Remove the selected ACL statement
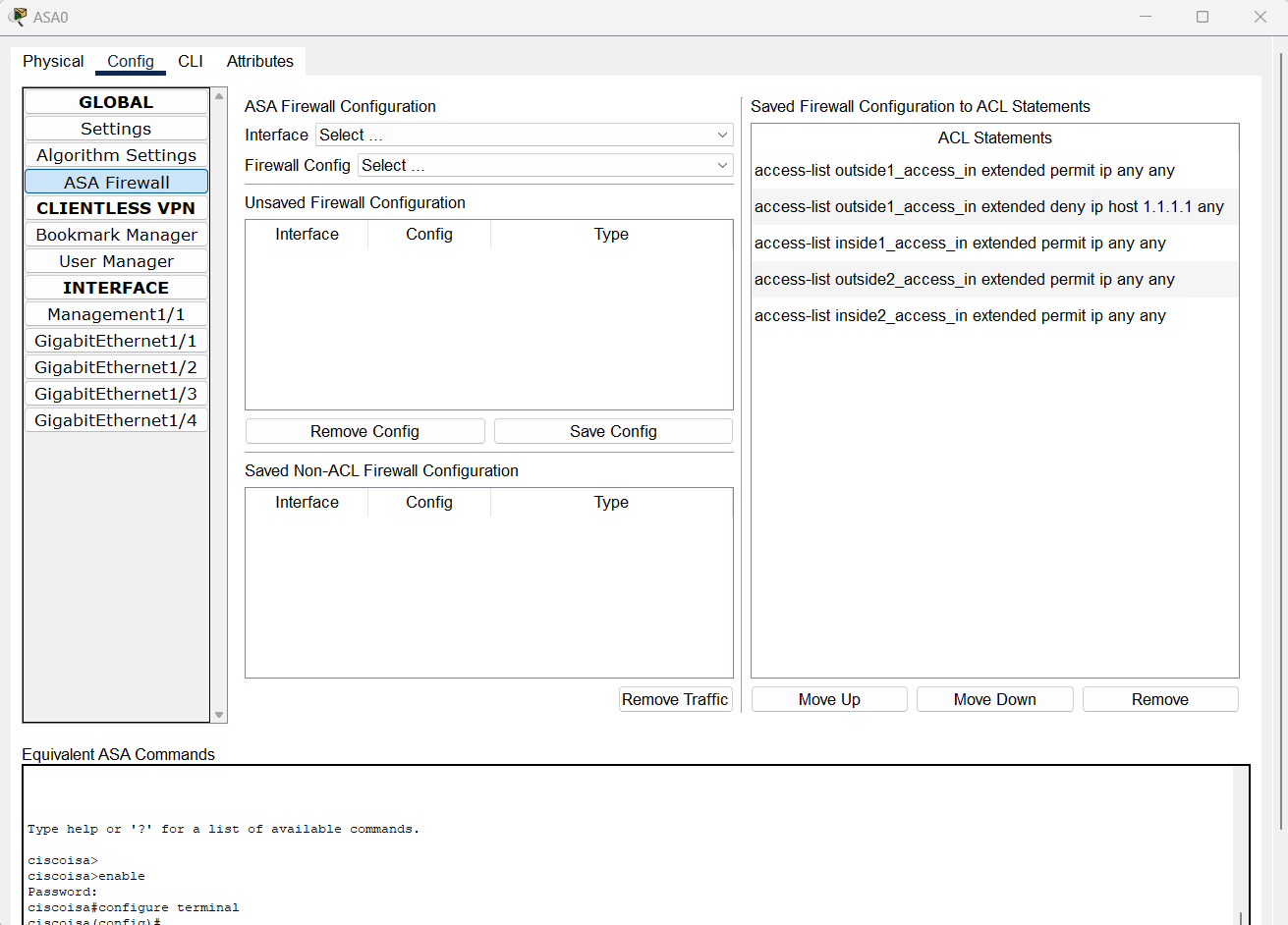The width and height of the screenshot is (1288, 925). (1159, 698)
